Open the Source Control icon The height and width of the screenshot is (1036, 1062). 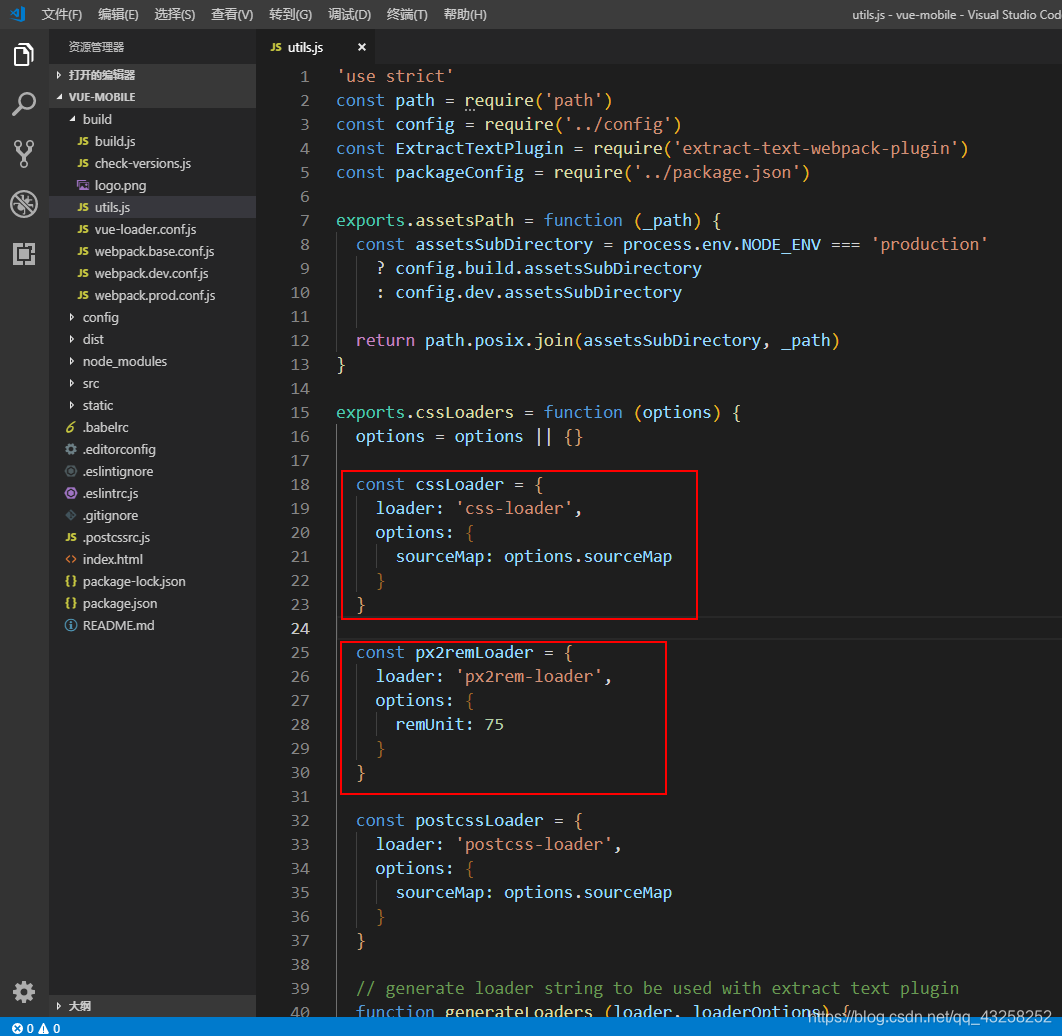click(x=24, y=153)
